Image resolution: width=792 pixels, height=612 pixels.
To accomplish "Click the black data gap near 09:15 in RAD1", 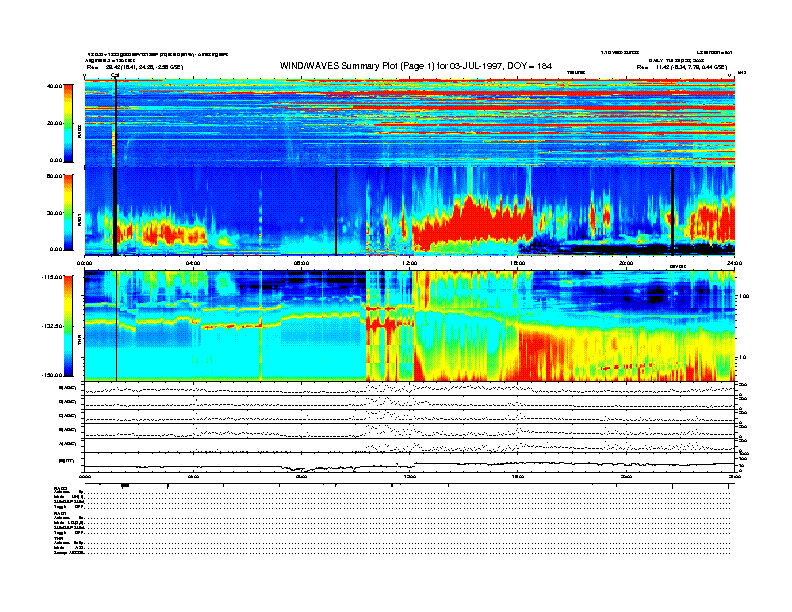I will pyautogui.click(x=336, y=211).
